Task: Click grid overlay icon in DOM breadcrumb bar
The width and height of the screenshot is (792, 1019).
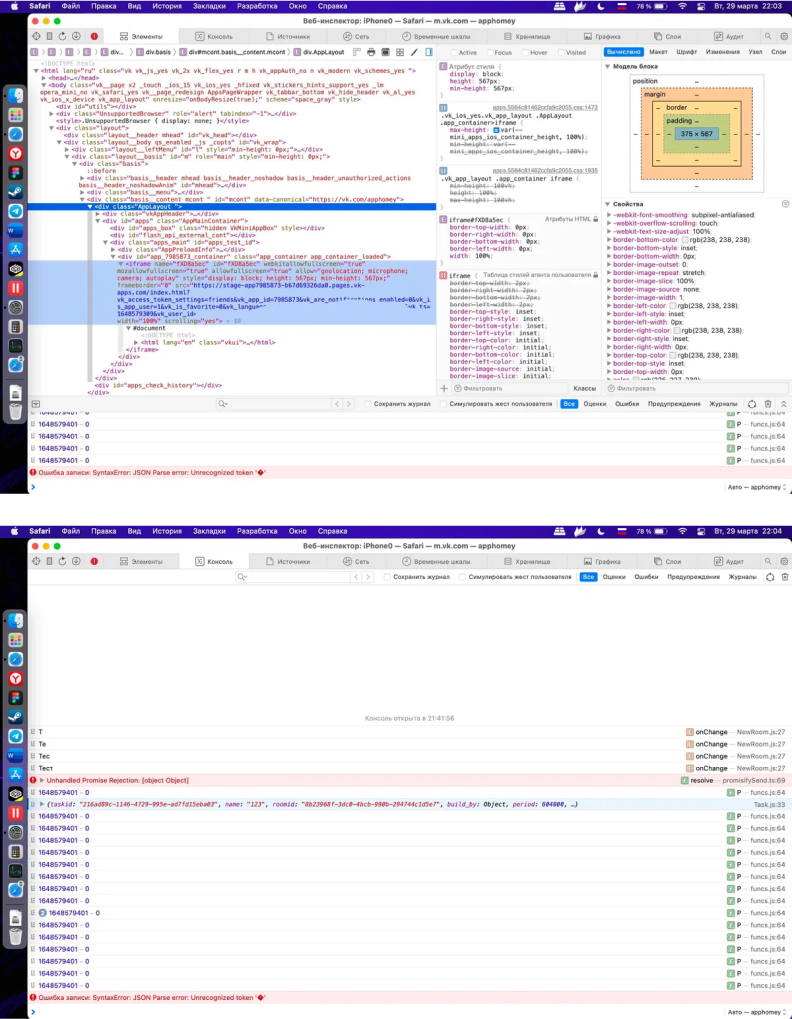Action: (400, 52)
